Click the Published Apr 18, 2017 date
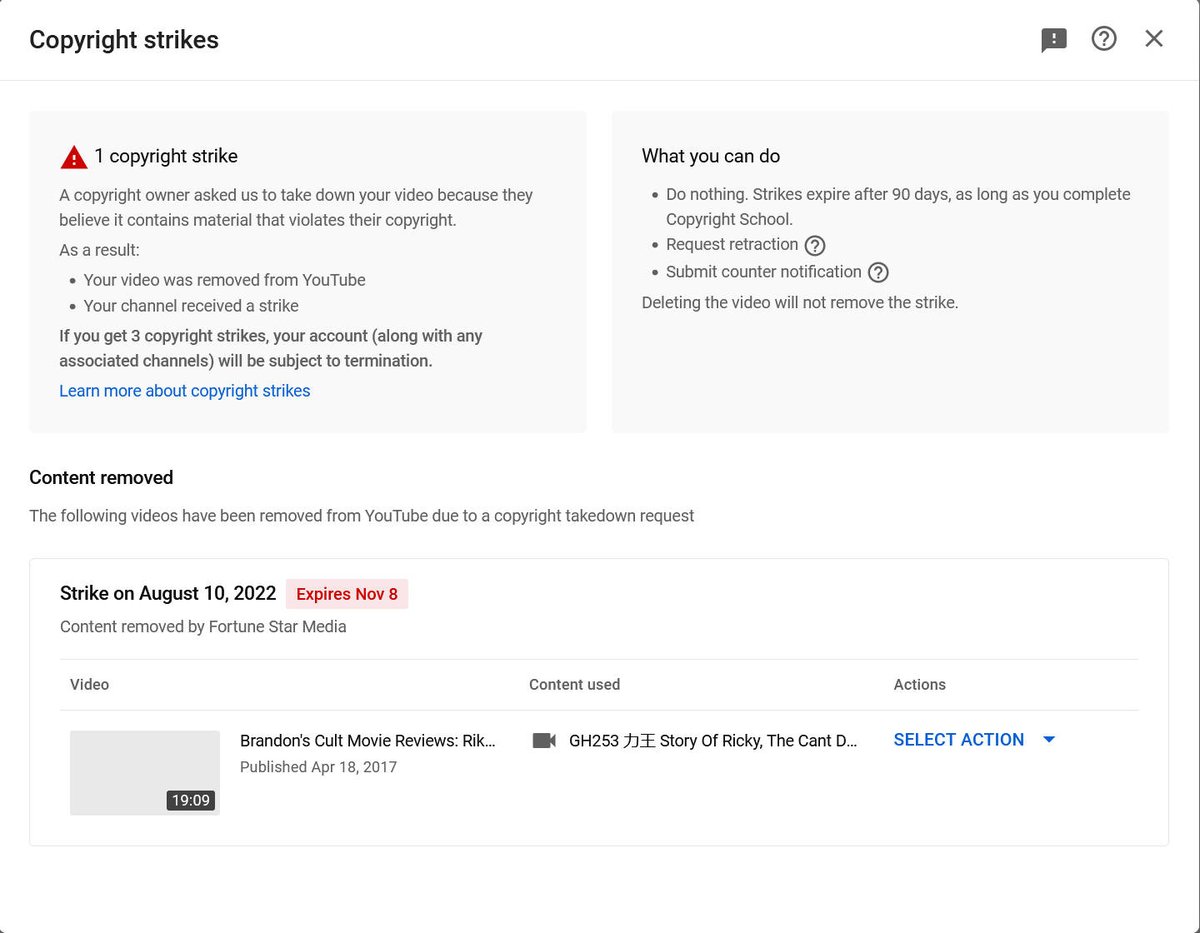Viewport: 1200px width, 933px height. point(318,767)
